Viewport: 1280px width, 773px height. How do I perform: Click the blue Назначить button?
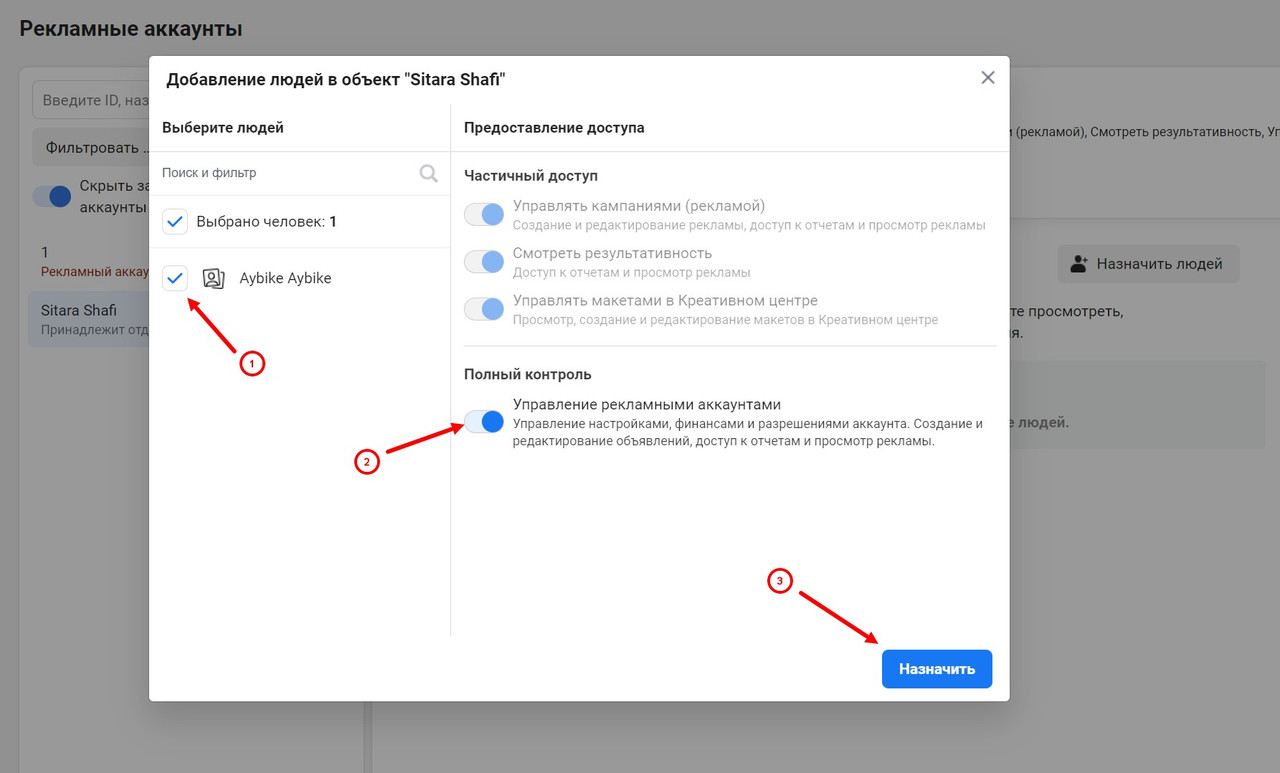click(937, 669)
